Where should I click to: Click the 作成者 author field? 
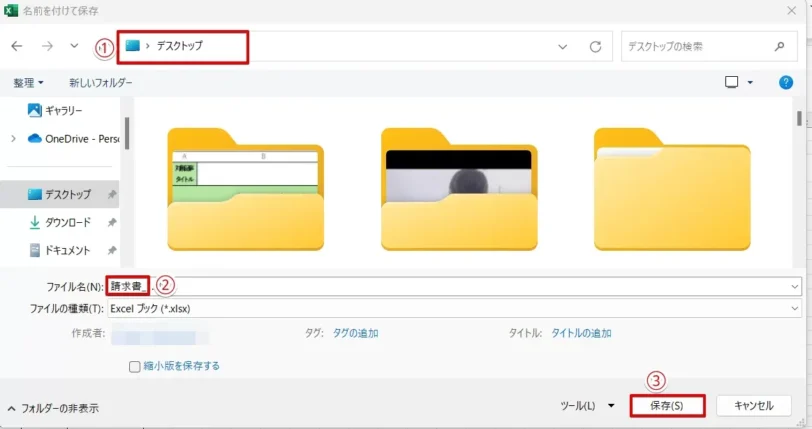(x=161, y=333)
